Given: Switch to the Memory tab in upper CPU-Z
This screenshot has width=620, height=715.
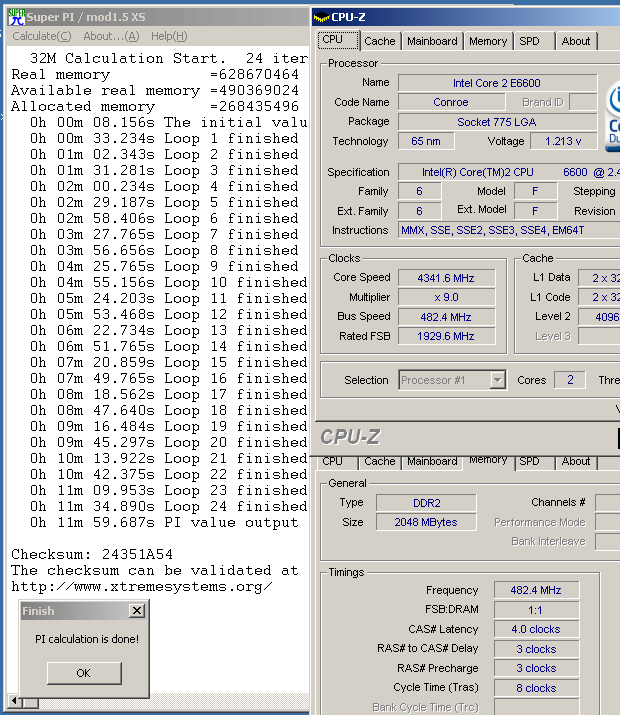Looking at the screenshot, I should point(488,41).
